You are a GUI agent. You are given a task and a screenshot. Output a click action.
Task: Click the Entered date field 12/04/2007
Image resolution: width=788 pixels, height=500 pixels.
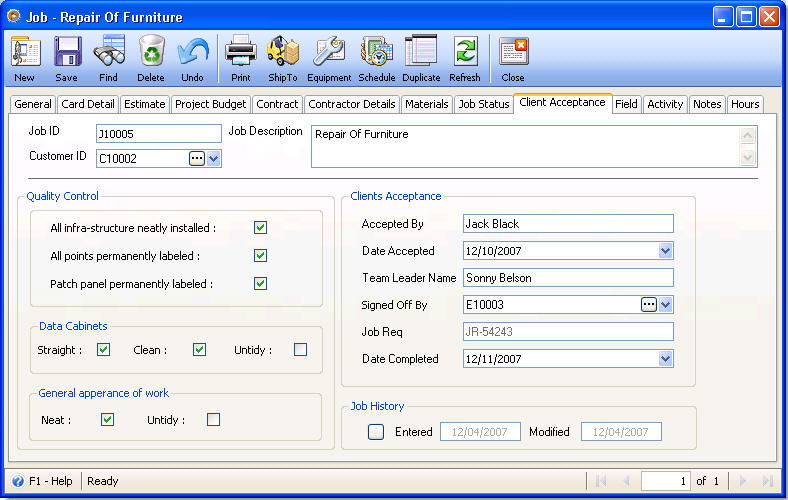click(480, 432)
